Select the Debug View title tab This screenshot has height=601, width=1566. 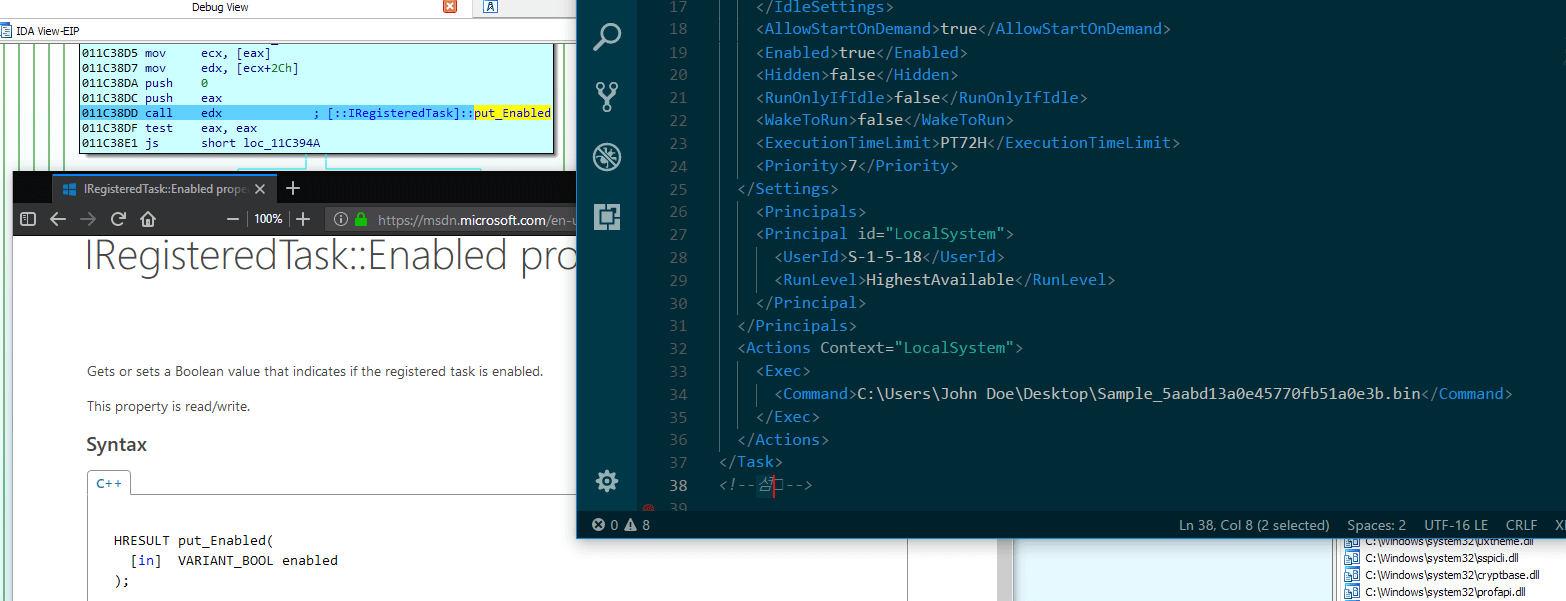point(220,7)
